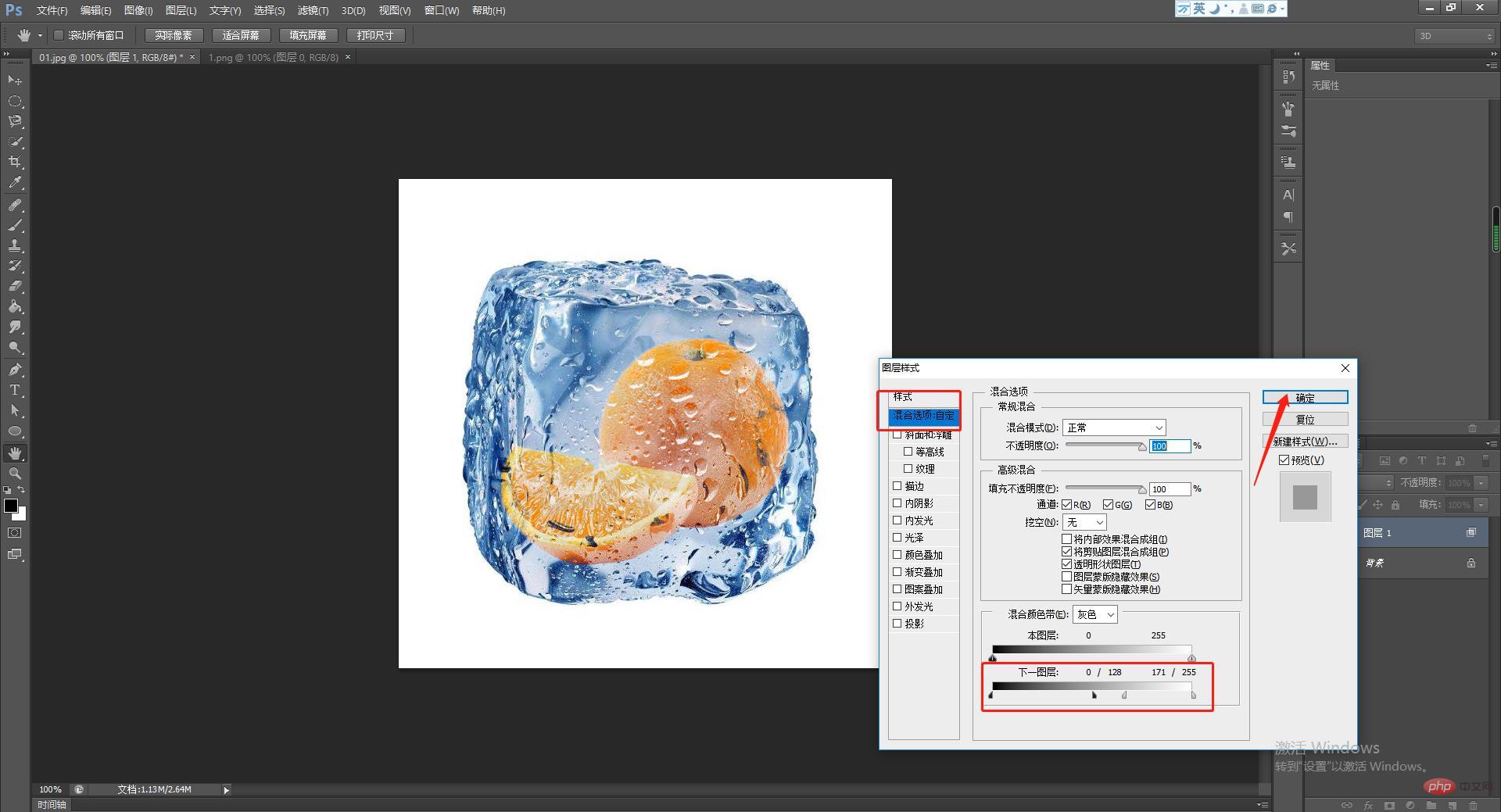1501x812 pixels.
Task: Open the Character panel icon
Action: coord(1288,195)
